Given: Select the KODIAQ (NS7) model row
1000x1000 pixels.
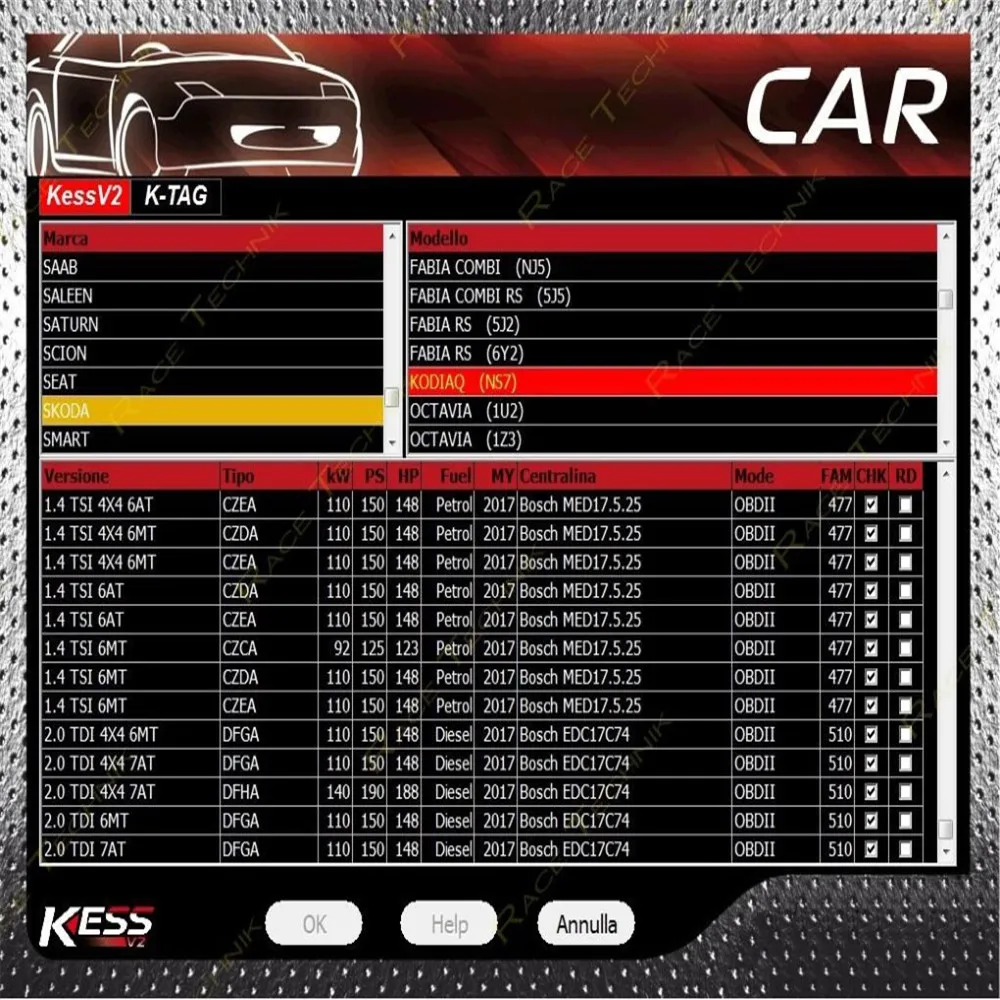Looking at the screenshot, I should pyautogui.click(x=673, y=382).
